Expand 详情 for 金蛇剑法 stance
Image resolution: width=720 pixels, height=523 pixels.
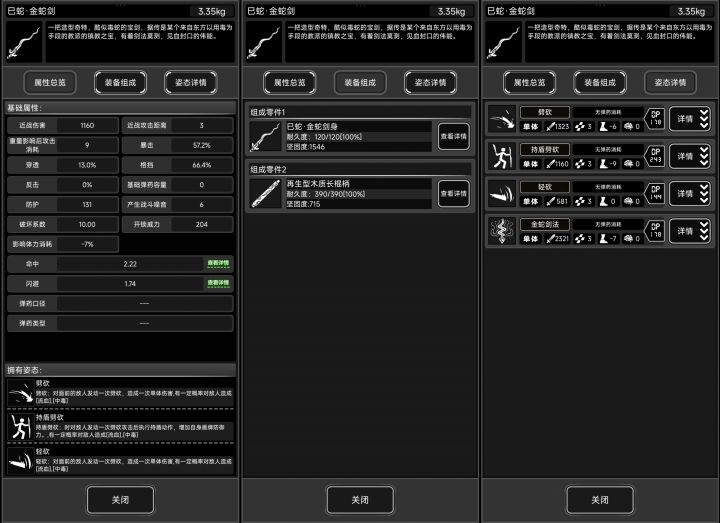pyautogui.click(x=690, y=231)
